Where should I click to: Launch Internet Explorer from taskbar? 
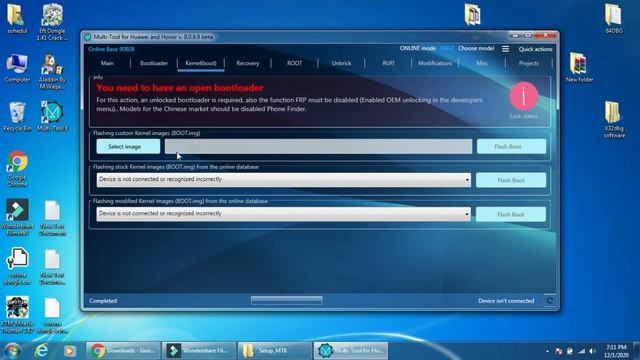(x=41, y=351)
